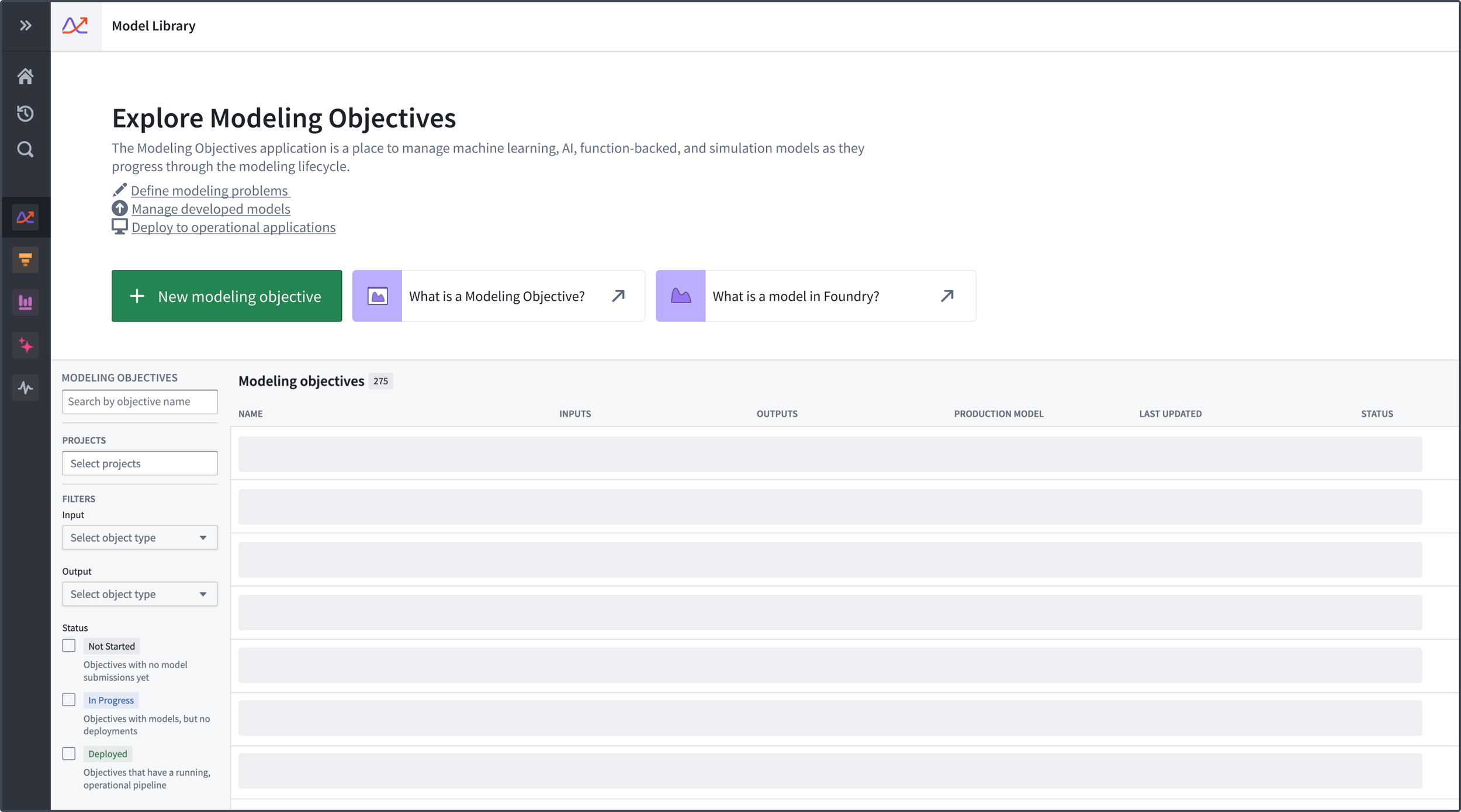Open the Home icon in sidebar

click(x=25, y=76)
